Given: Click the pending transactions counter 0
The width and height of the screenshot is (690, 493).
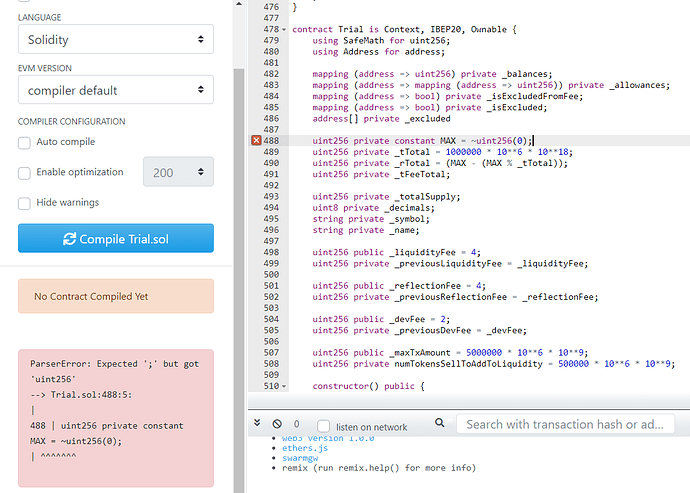Looking at the screenshot, I should [x=297, y=424].
